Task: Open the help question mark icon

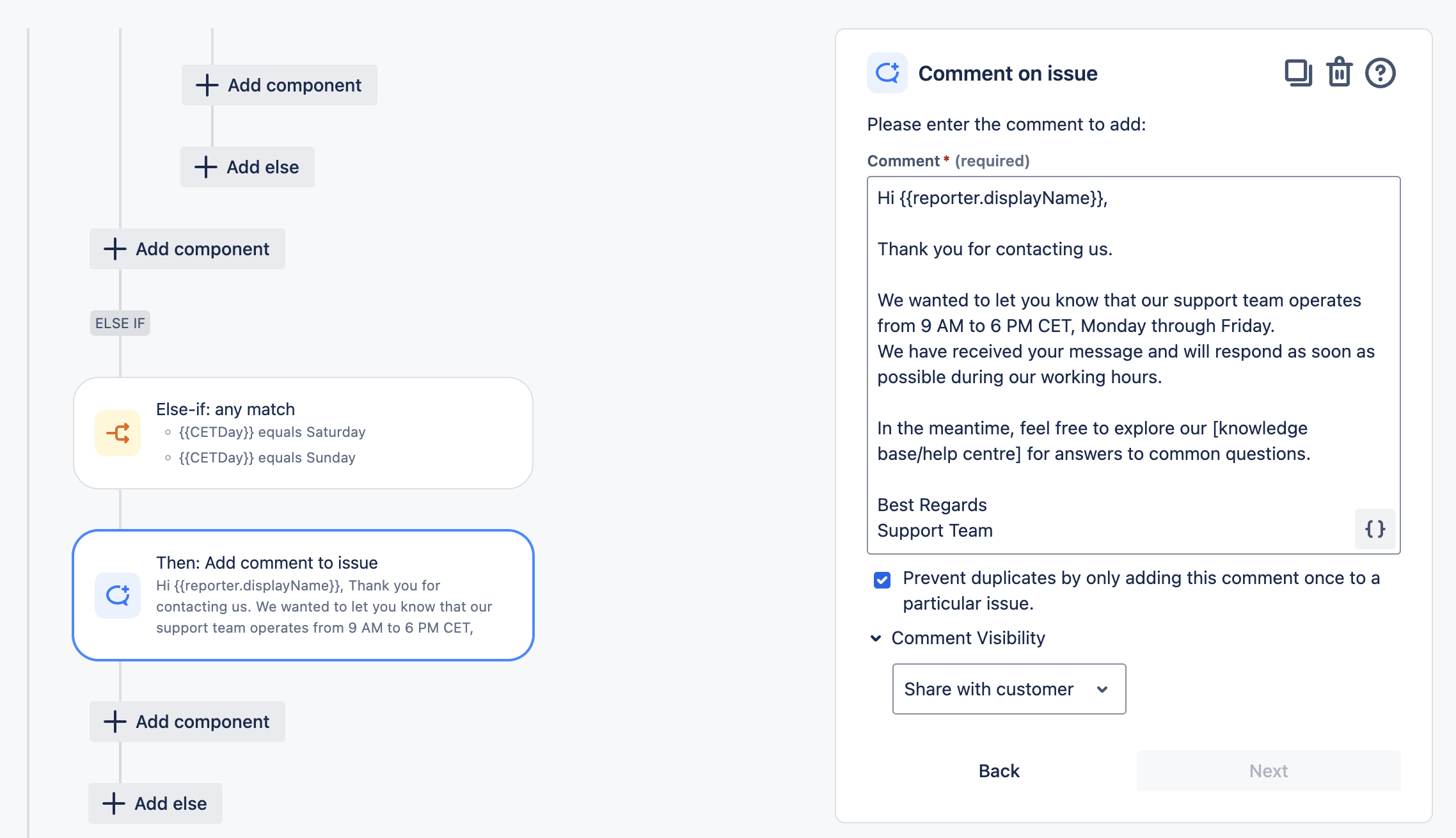Action: point(1380,73)
